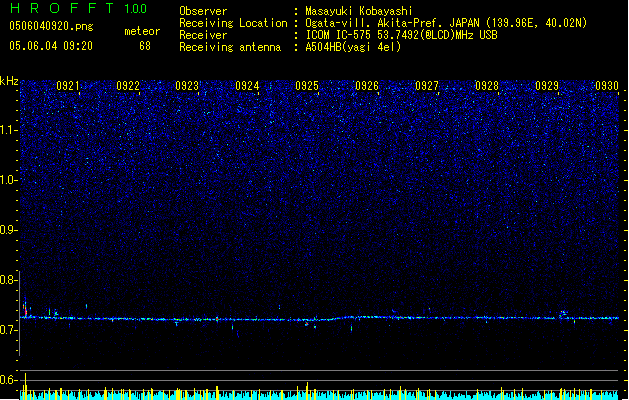Click the 0925 time marker

(307, 86)
